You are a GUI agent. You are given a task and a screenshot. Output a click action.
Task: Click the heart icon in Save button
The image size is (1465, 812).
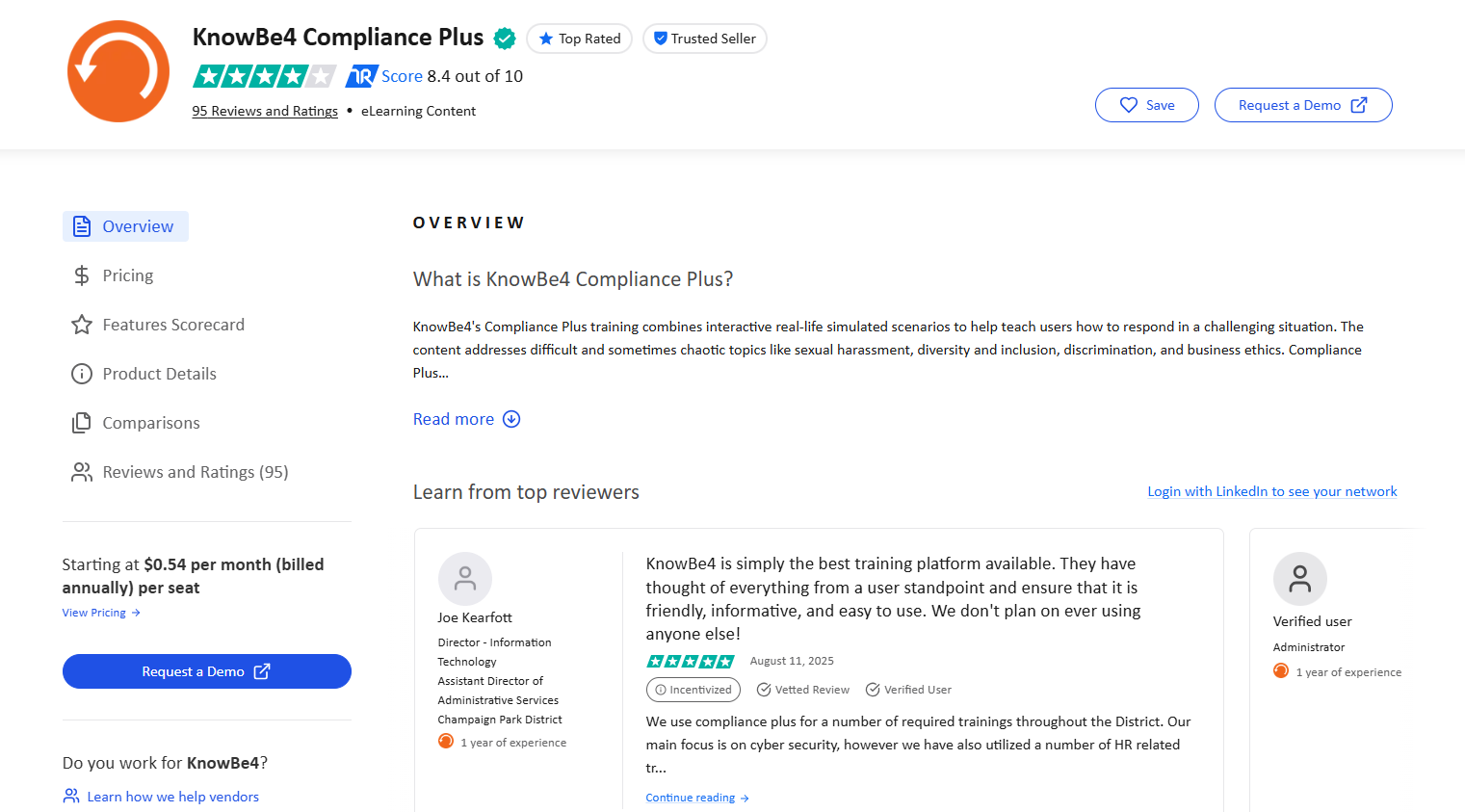1129,105
